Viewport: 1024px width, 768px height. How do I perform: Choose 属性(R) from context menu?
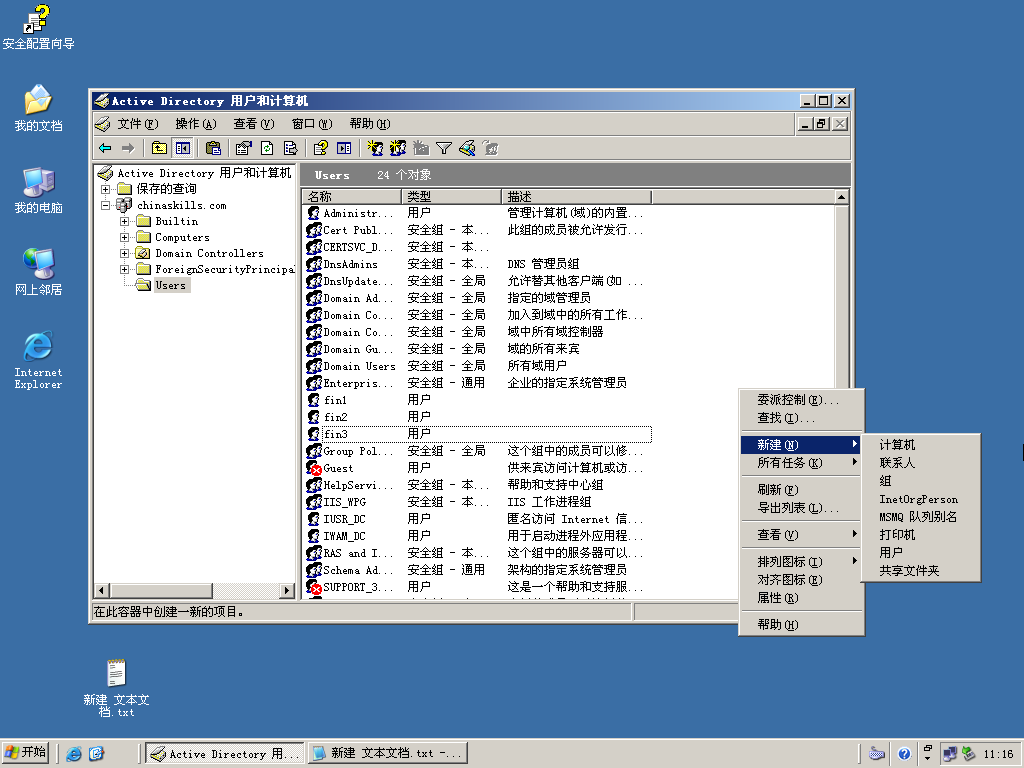point(801,598)
